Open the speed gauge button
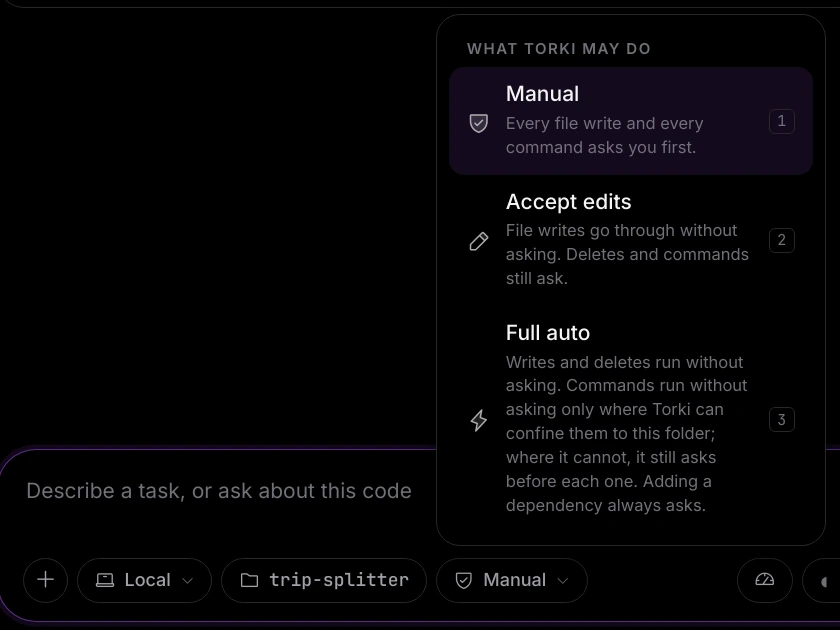 (x=764, y=580)
